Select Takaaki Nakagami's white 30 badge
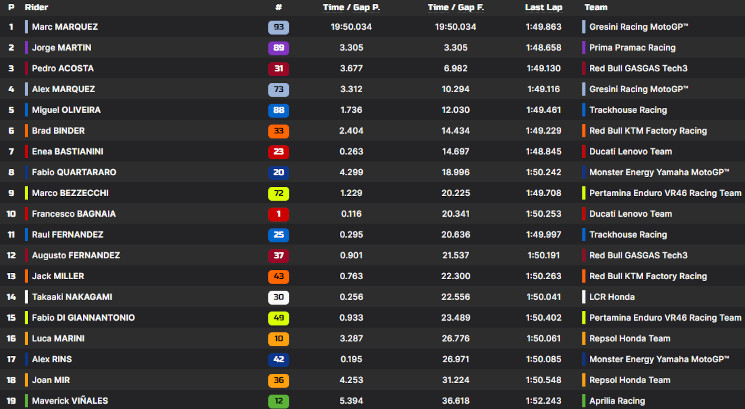The height and width of the screenshot is (409, 745). (278, 297)
